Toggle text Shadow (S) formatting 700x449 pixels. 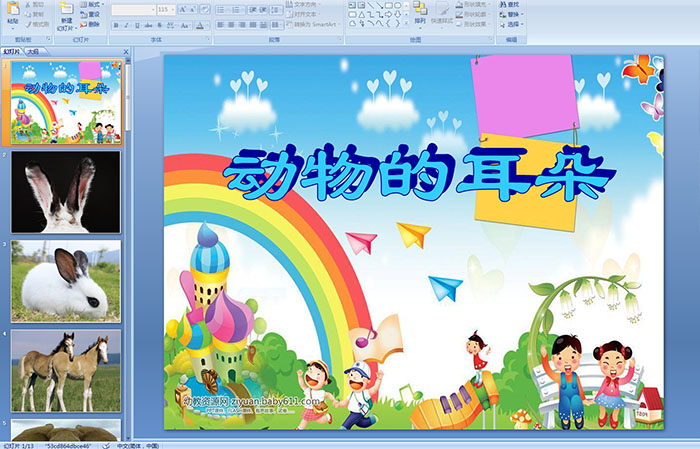pos(159,25)
